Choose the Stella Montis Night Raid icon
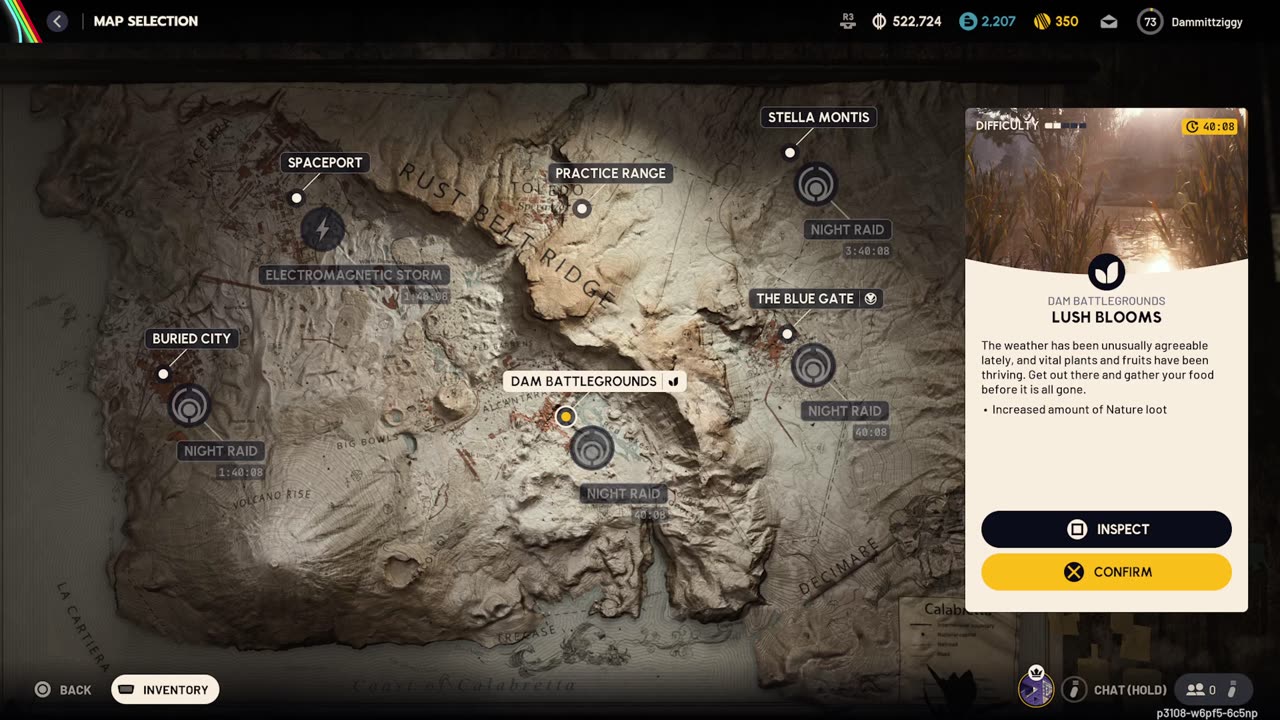The height and width of the screenshot is (720, 1280). (816, 185)
